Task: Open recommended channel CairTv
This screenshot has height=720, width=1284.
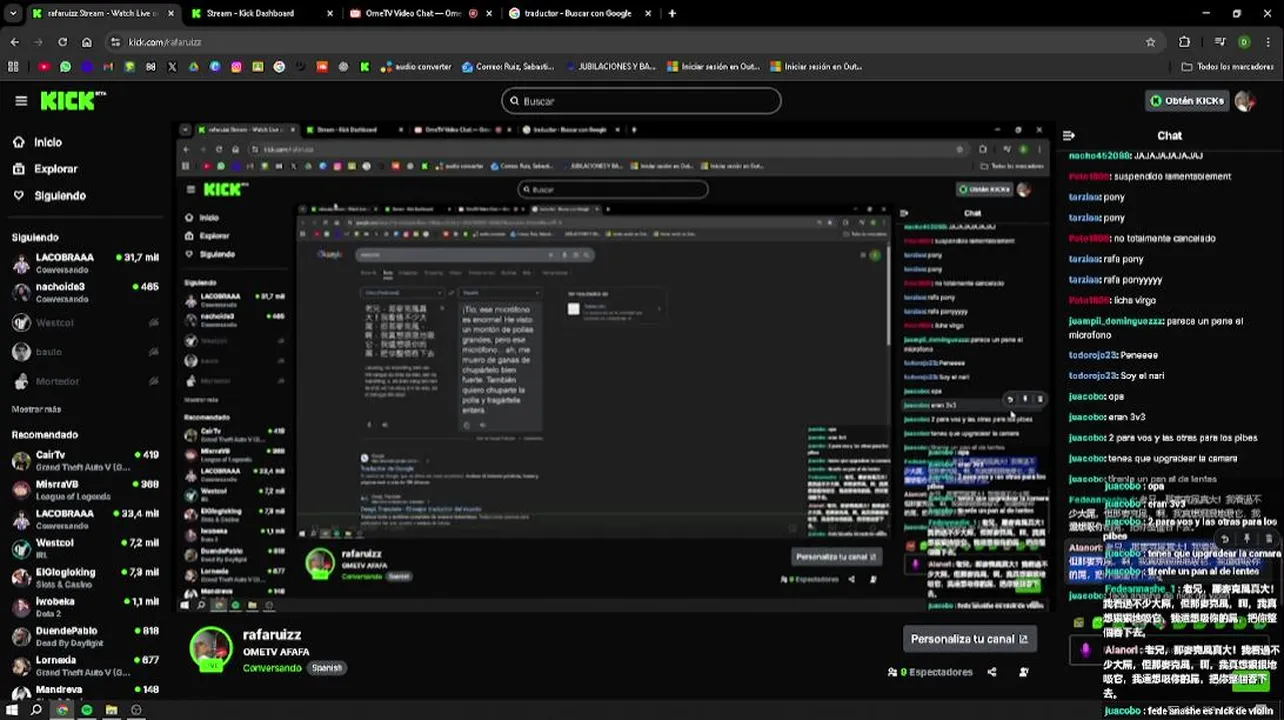Action: [85, 461]
